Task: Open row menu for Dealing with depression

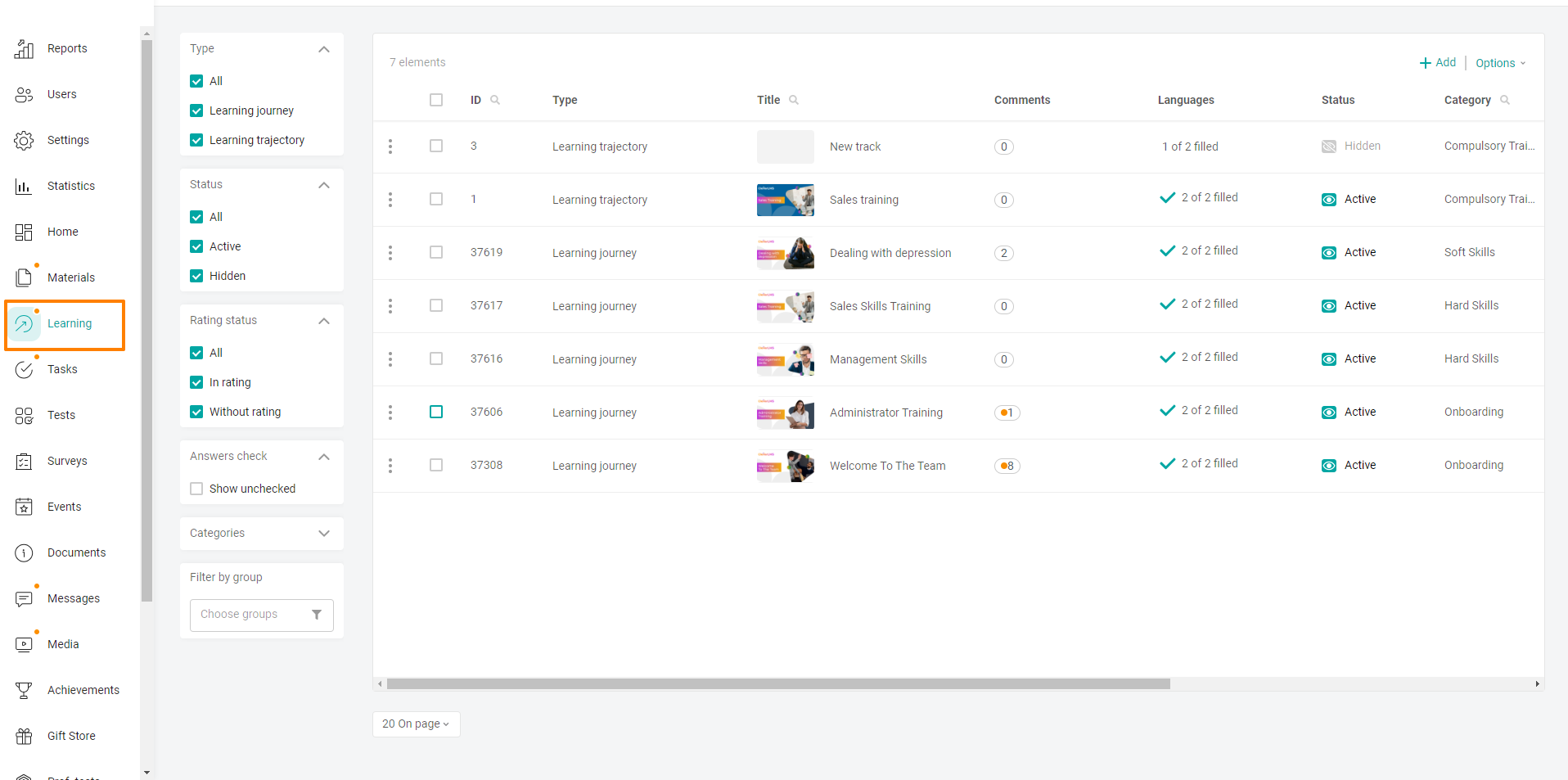Action: (390, 253)
